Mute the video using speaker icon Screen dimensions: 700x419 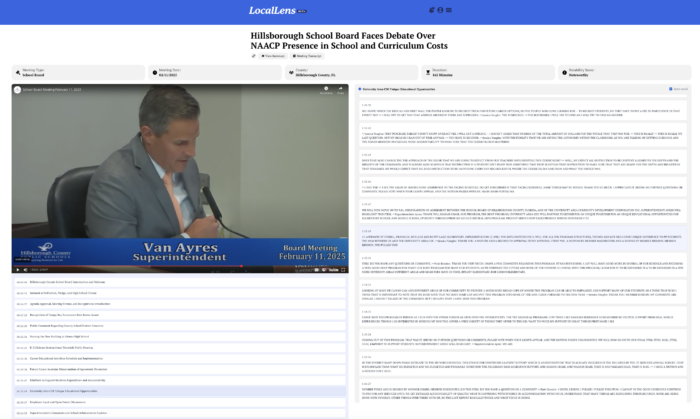[x=25, y=270]
